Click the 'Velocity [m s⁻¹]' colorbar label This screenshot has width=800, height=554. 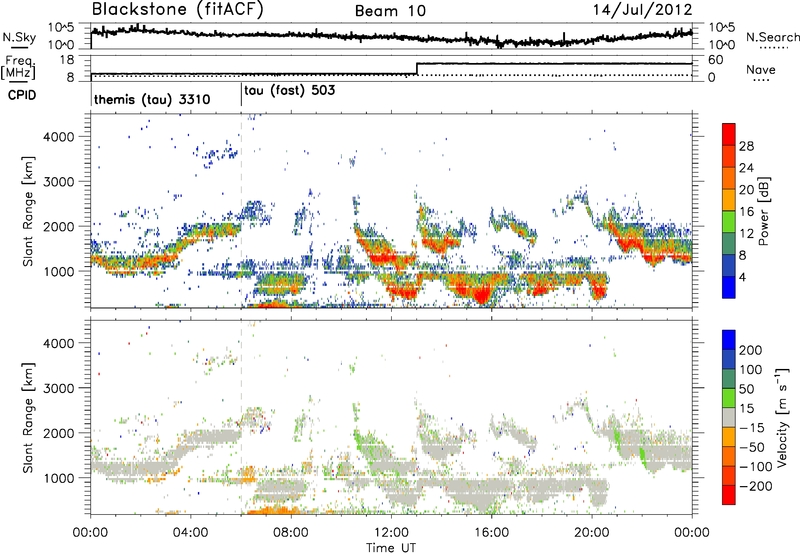[782, 417]
